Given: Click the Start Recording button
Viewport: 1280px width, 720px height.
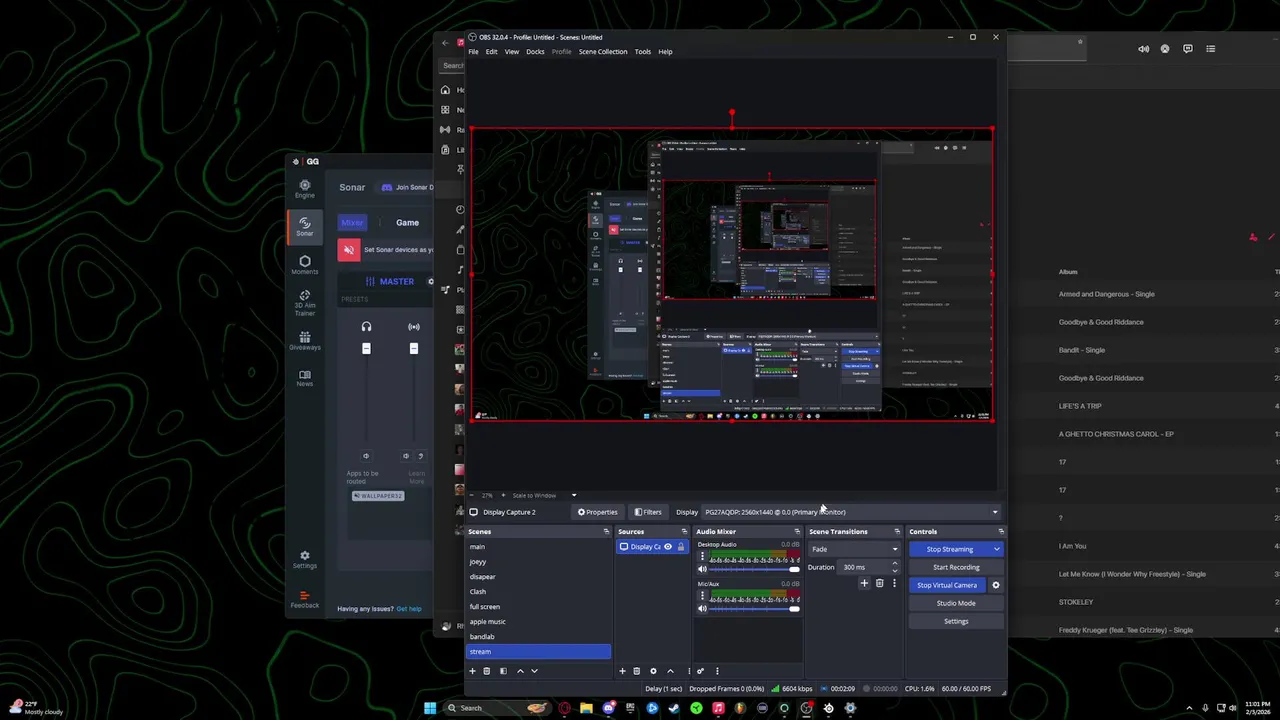Looking at the screenshot, I should click(x=956, y=567).
